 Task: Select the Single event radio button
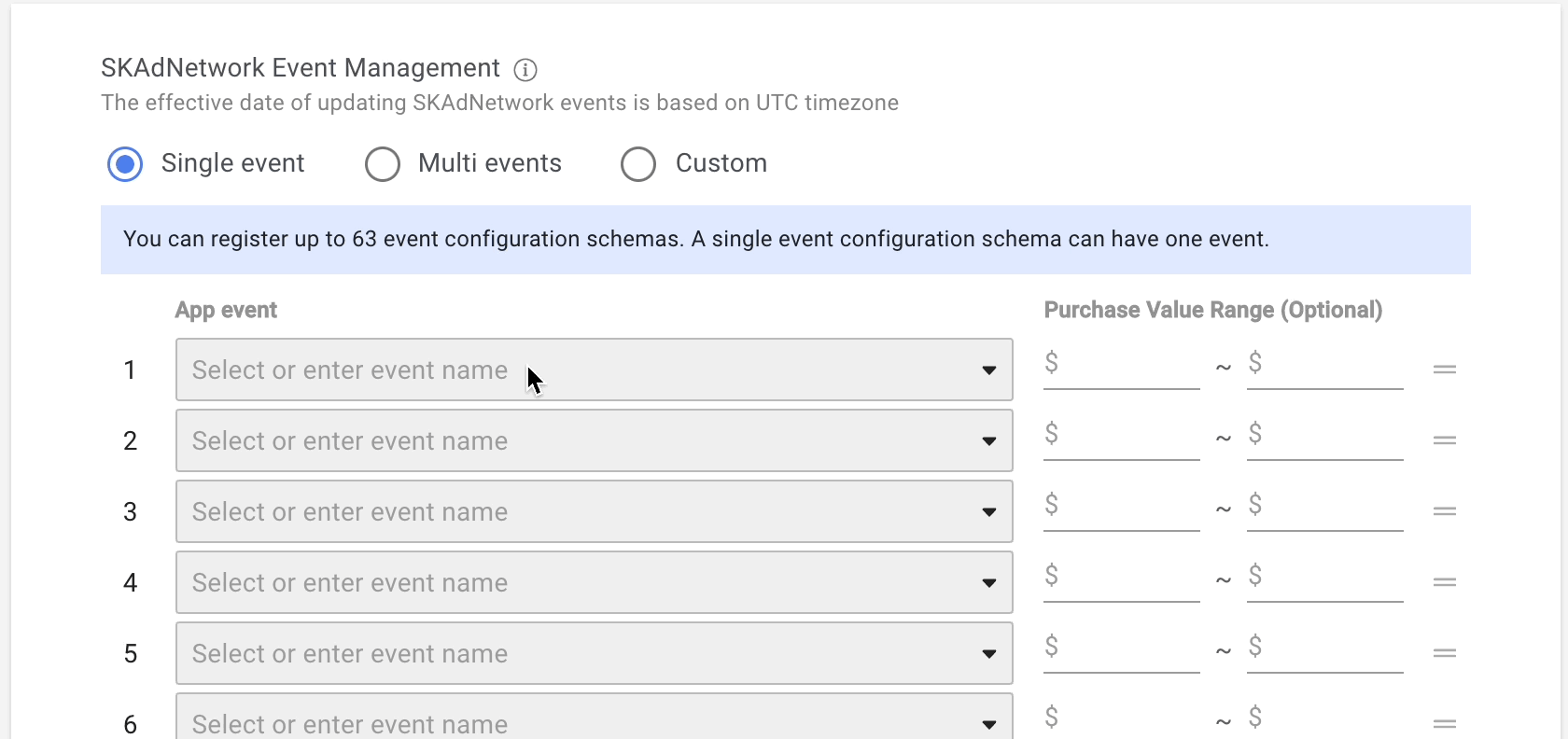coord(125,164)
